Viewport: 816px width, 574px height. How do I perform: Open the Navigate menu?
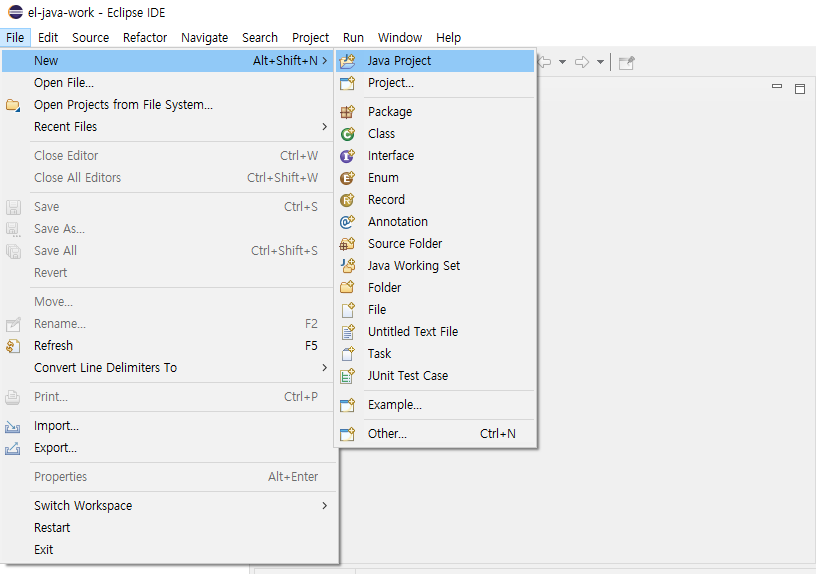[205, 38]
